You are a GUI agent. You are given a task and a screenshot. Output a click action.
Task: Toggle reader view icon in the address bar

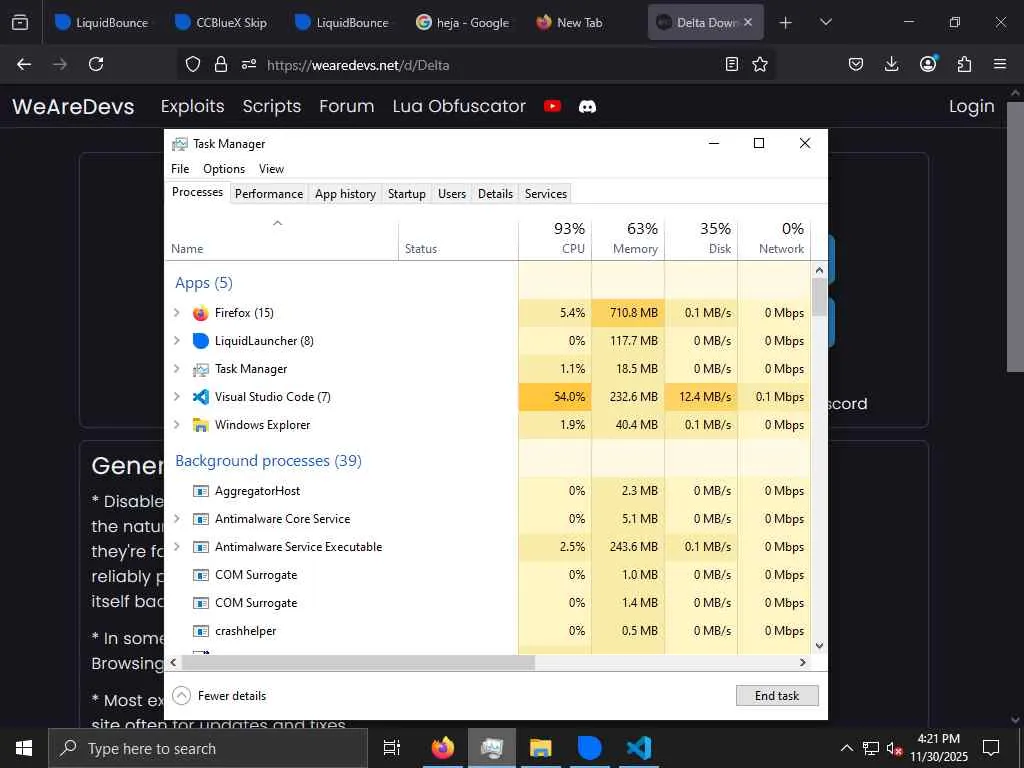[x=732, y=64]
